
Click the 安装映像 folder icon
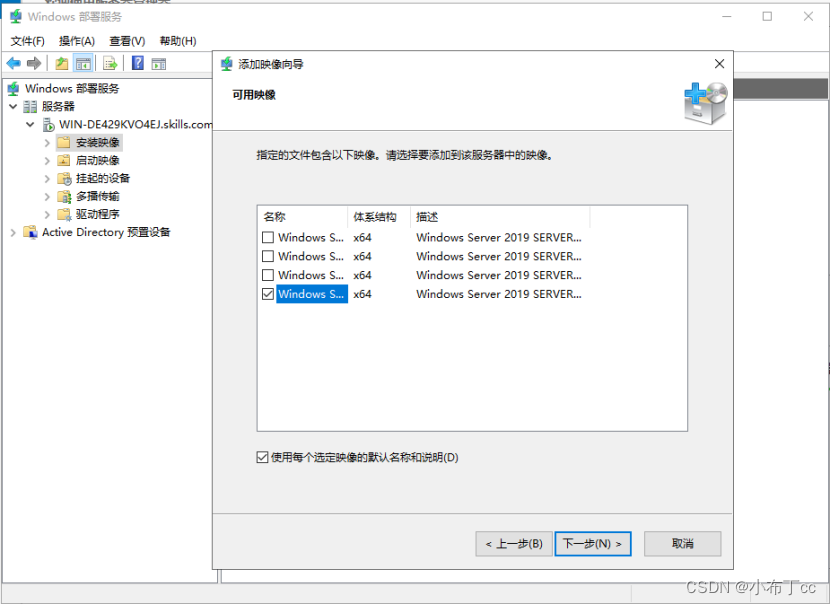click(64, 143)
